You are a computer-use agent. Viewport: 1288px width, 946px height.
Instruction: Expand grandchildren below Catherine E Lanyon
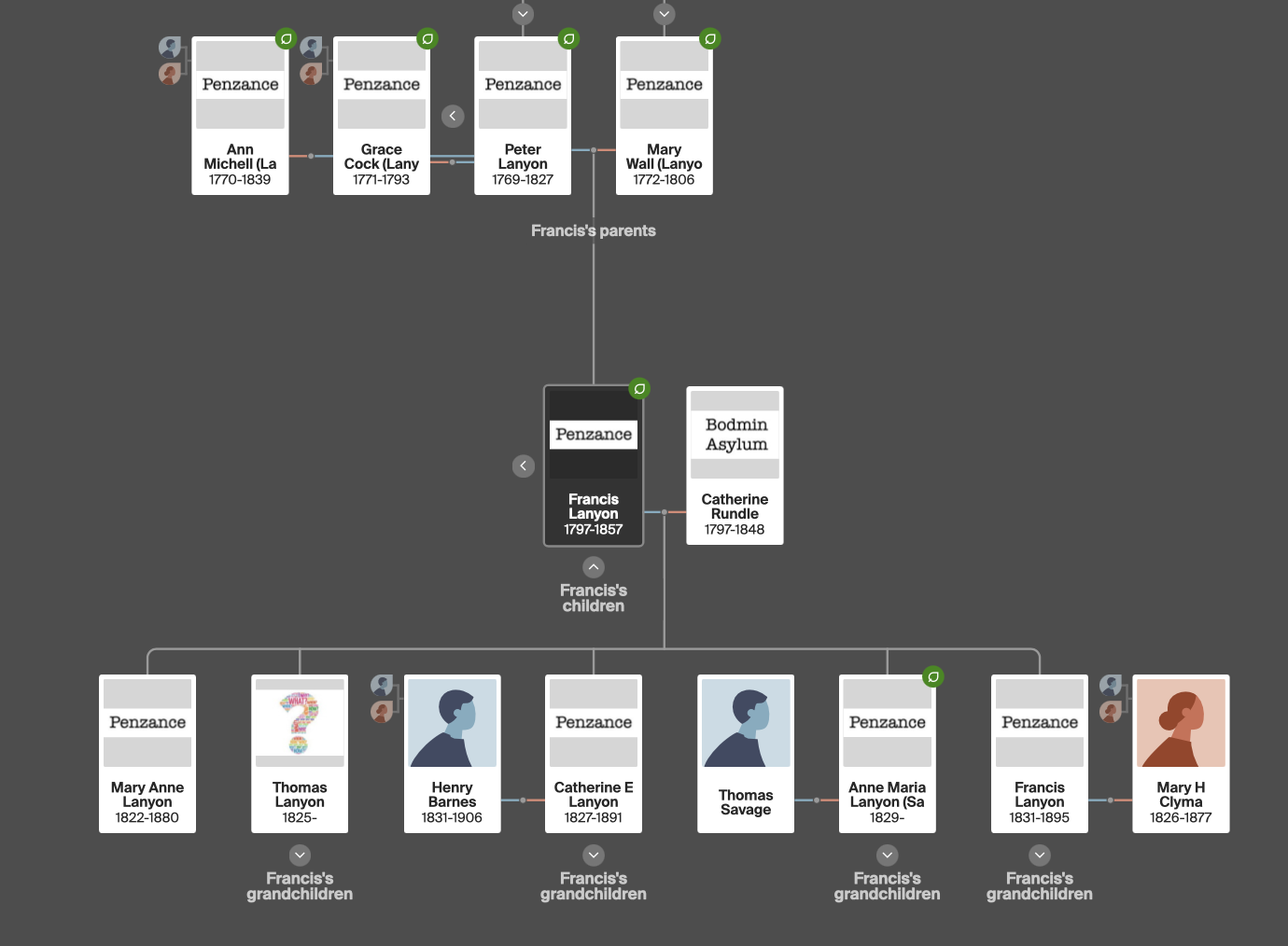[x=594, y=856]
